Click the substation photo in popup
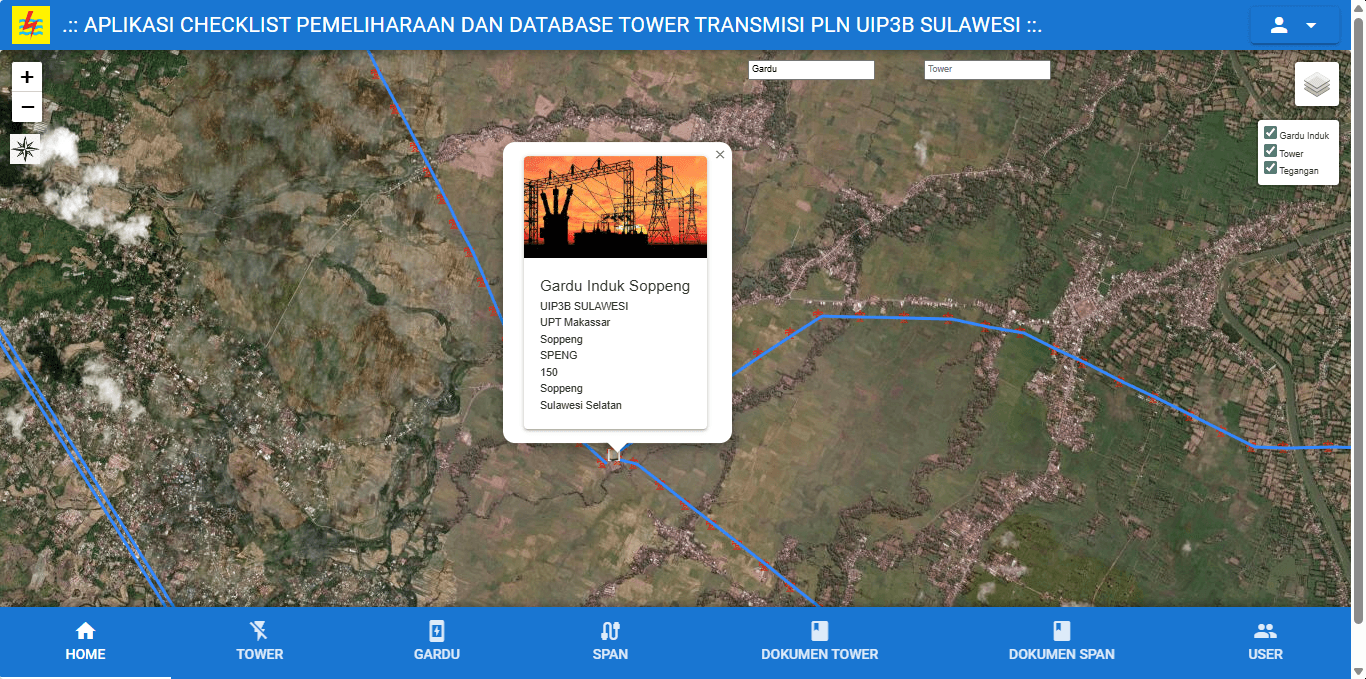 click(x=615, y=207)
